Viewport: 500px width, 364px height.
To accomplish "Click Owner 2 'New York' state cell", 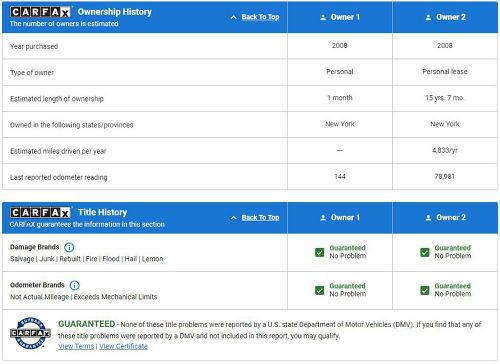I will coord(445,124).
